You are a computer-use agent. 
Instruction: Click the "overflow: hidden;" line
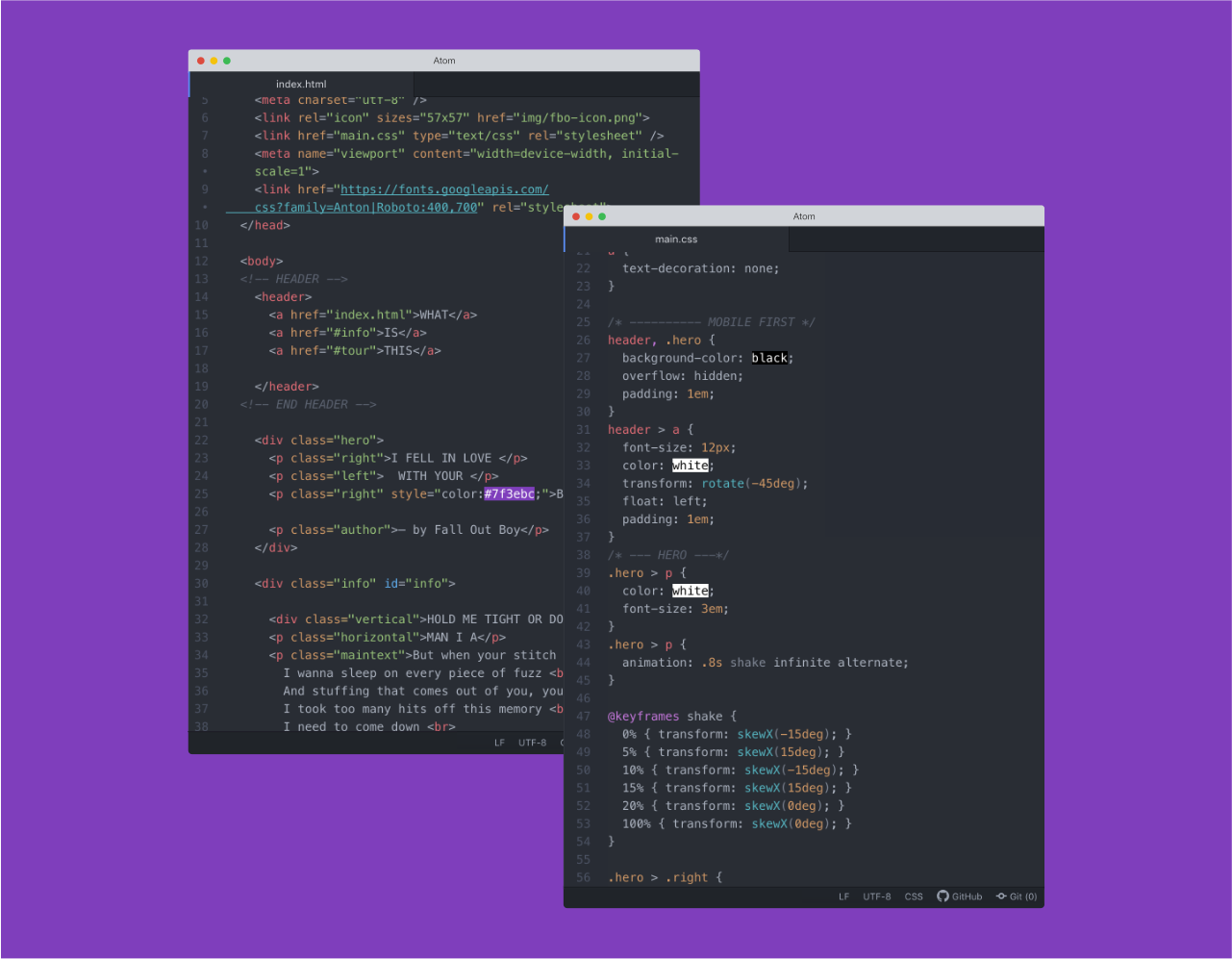[x=683, y=376]
